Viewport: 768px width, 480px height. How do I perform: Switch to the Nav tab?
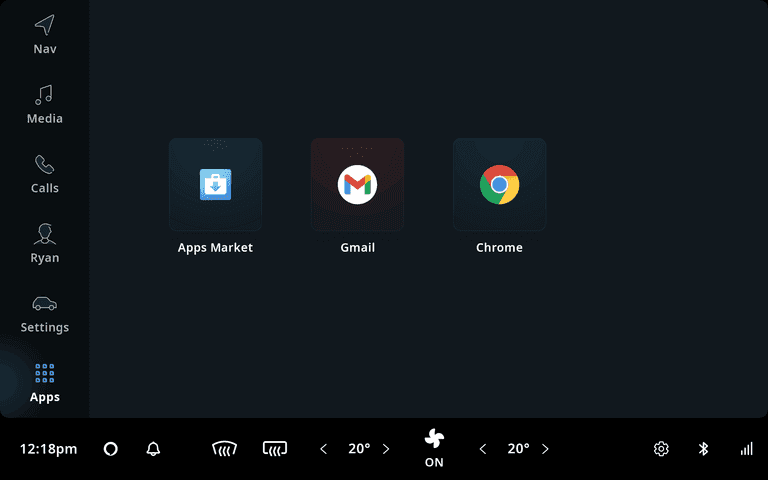[x=44, y=34]
